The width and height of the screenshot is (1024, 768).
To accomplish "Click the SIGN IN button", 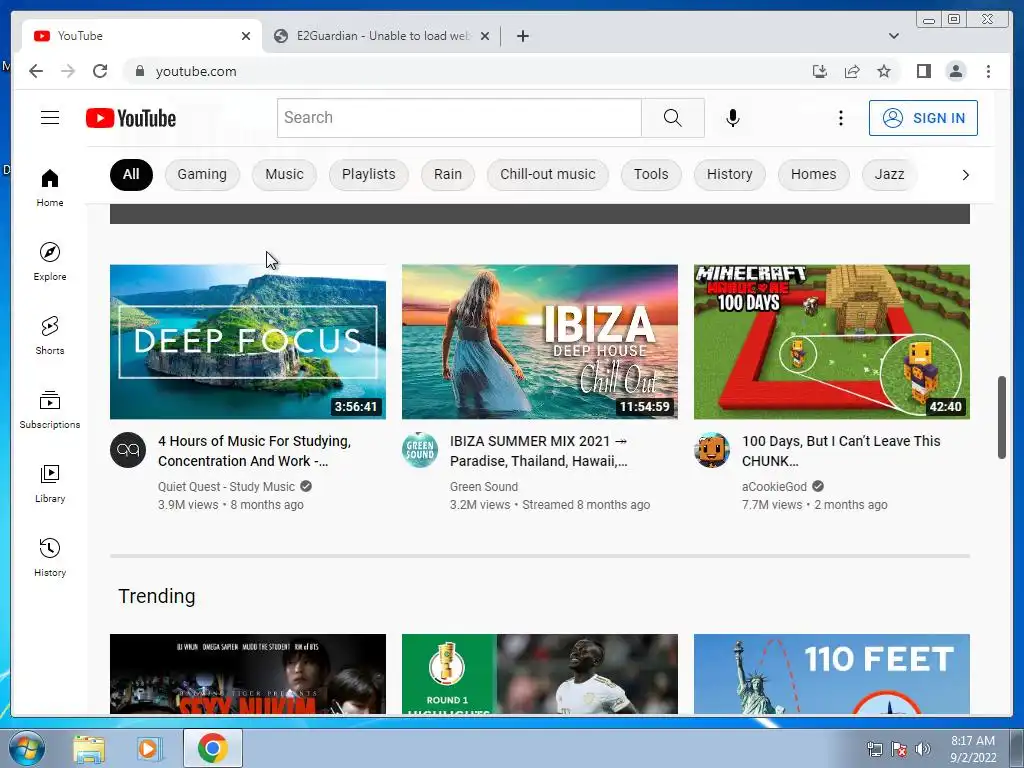I will click(x=923, y=118).
